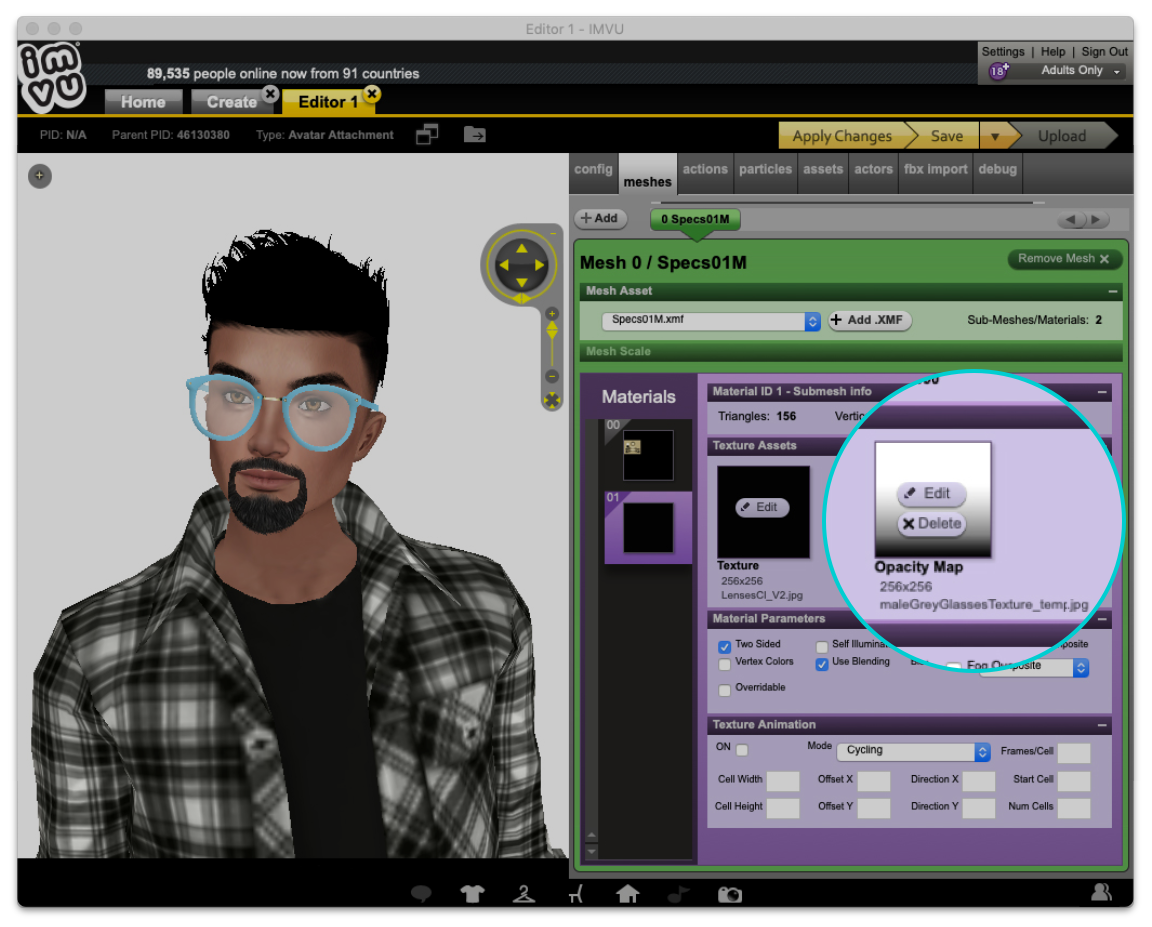Click the Upload button

point(1062,136)
